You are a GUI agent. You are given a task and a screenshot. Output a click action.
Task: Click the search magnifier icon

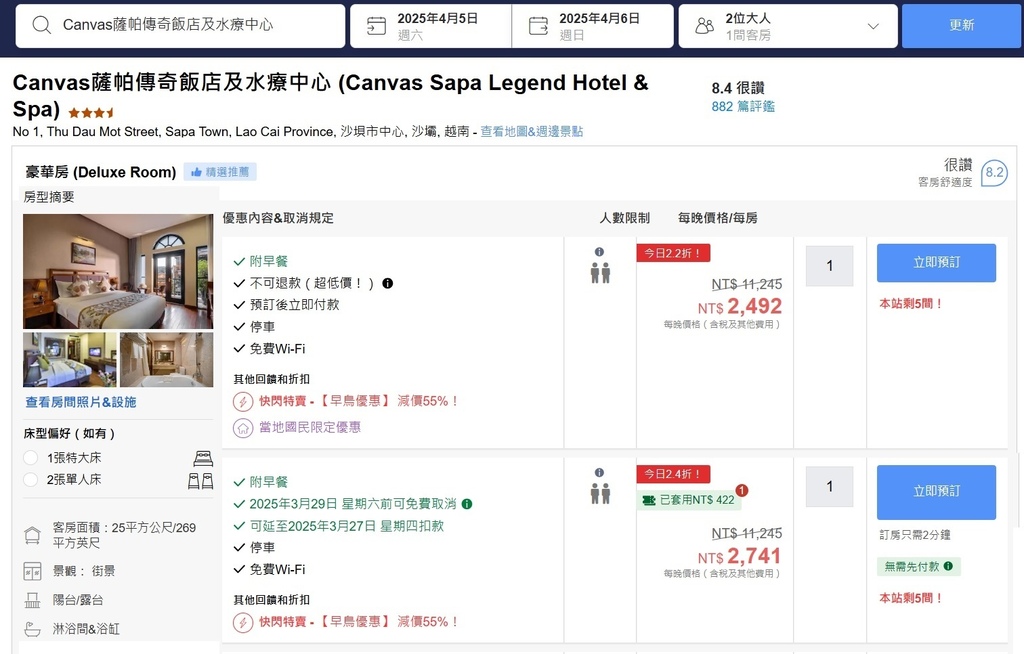41,25
